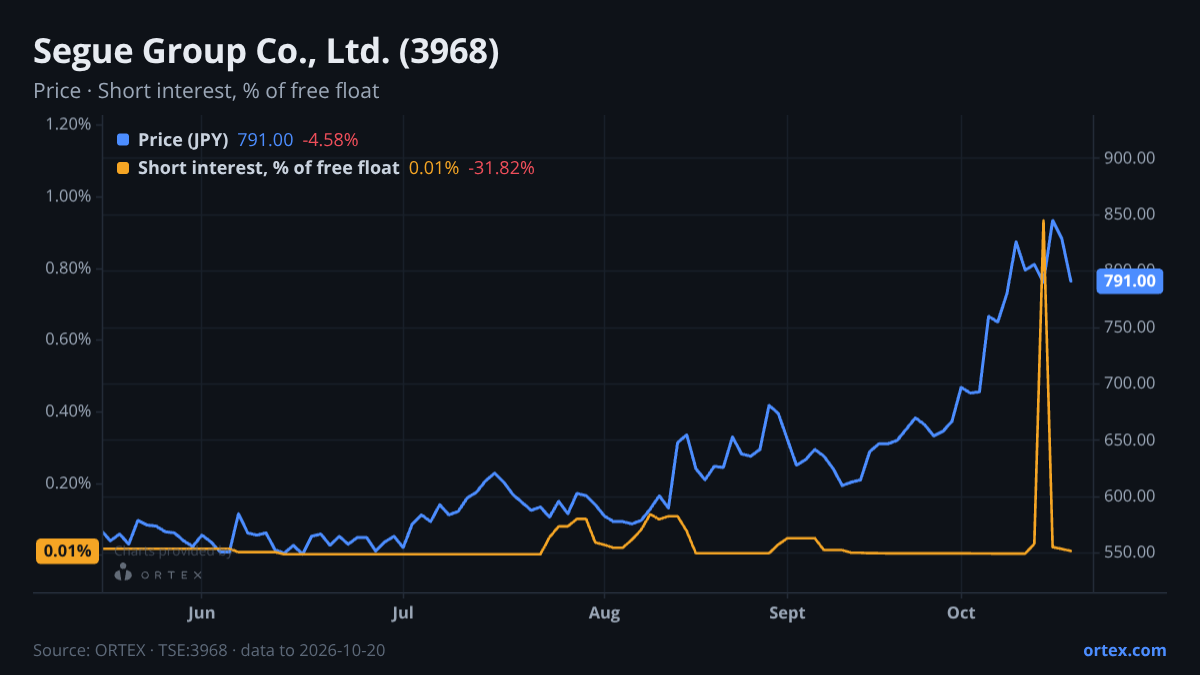Click the -4.58% price change value
This screenshot has height=675, width=1200.
330,140
